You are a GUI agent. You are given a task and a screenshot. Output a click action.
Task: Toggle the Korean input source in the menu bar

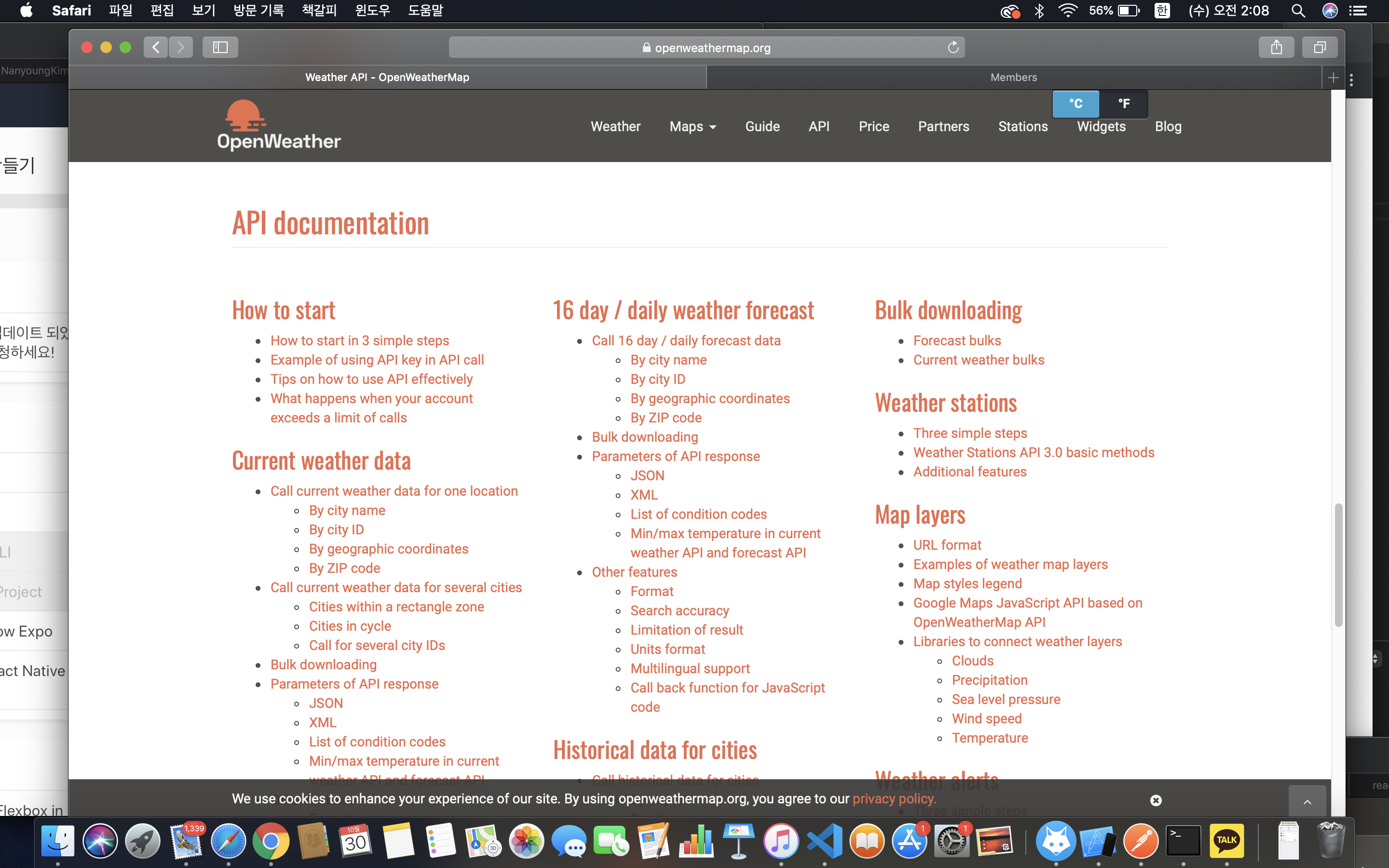coord(1162,10)
